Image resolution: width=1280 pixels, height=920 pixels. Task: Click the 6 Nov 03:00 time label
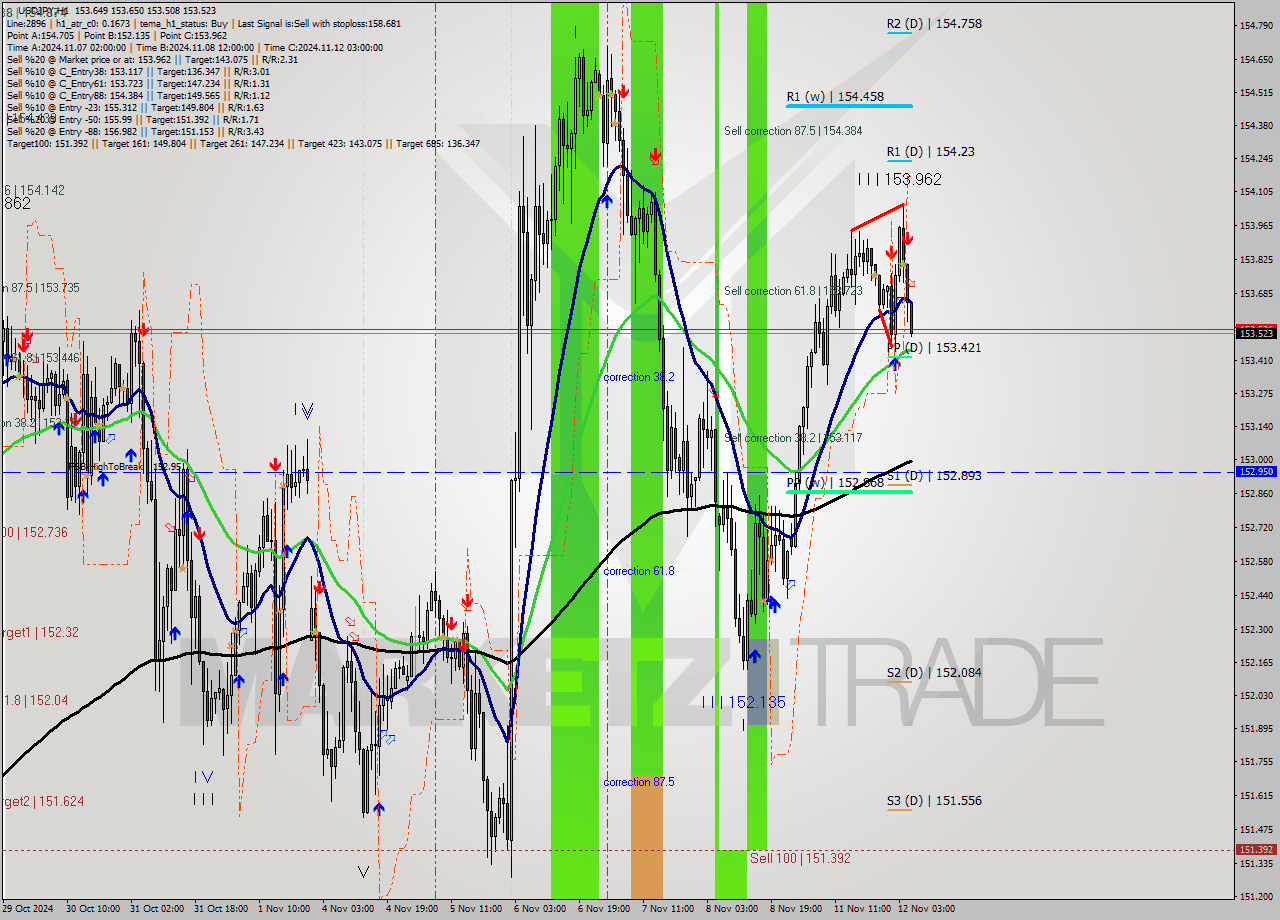pyautogui.click(x=539, y=909)
